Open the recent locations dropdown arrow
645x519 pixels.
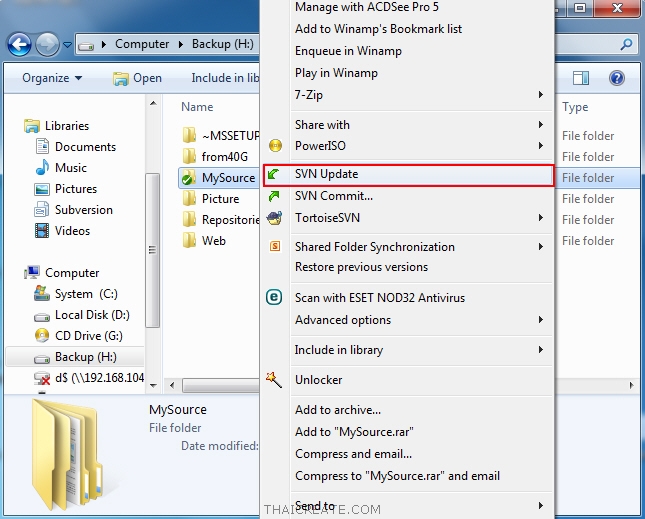[x=67, y=44]
